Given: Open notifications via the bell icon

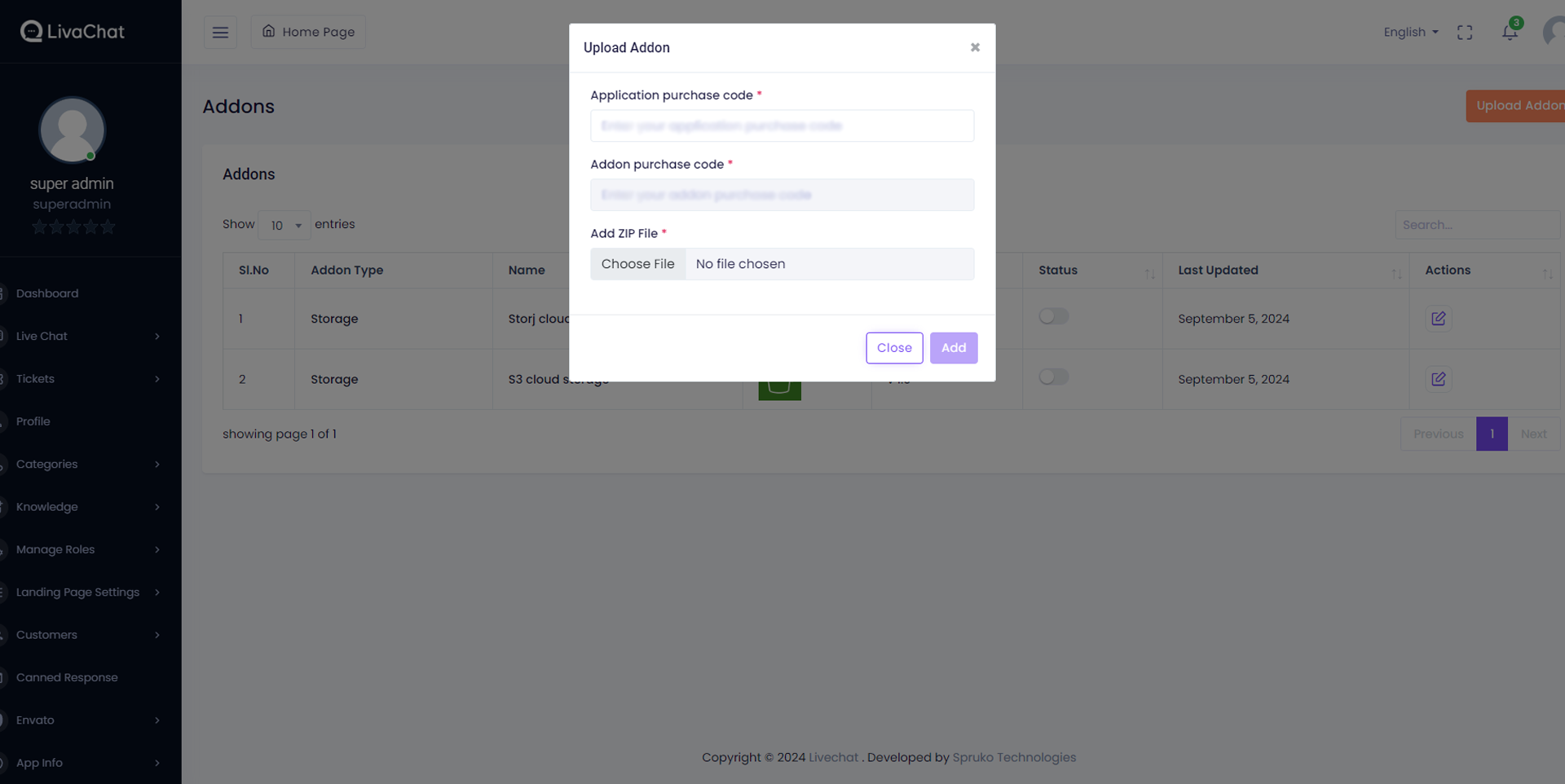Looking at the screenshot, I should tap(1510, 33).
